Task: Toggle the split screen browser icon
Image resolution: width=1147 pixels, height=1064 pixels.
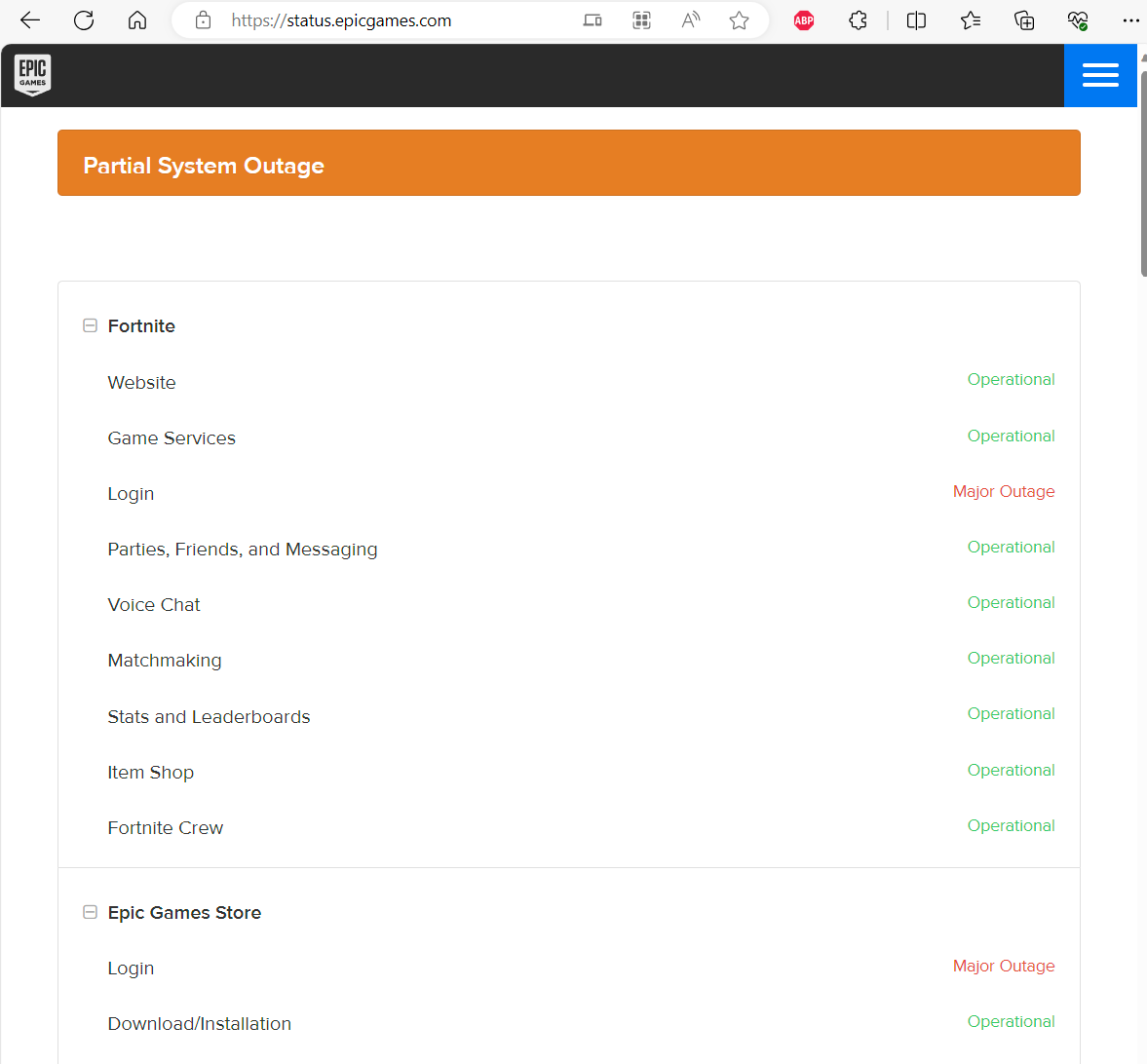Action: pyautogui.click(x=916, y=20)
